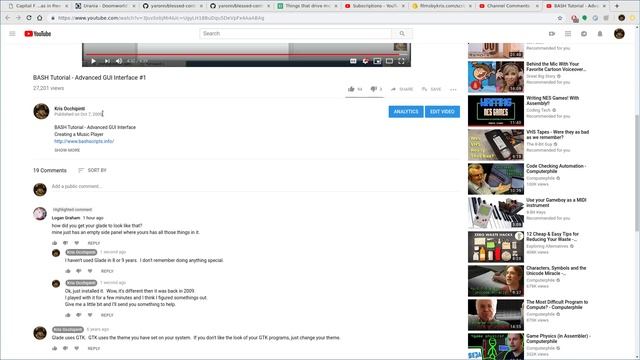640x360 pixels.
Task: Enter fullscreen mode on the player
Action: [x=401, y=61]
